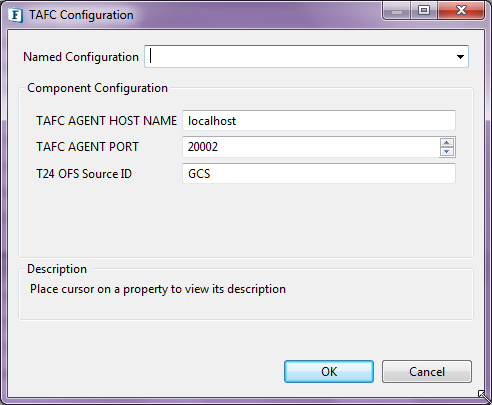The image size is (492, 405).
Task: Click into the TAFC AGENT PORT field
Action: [x=311, y=147]
